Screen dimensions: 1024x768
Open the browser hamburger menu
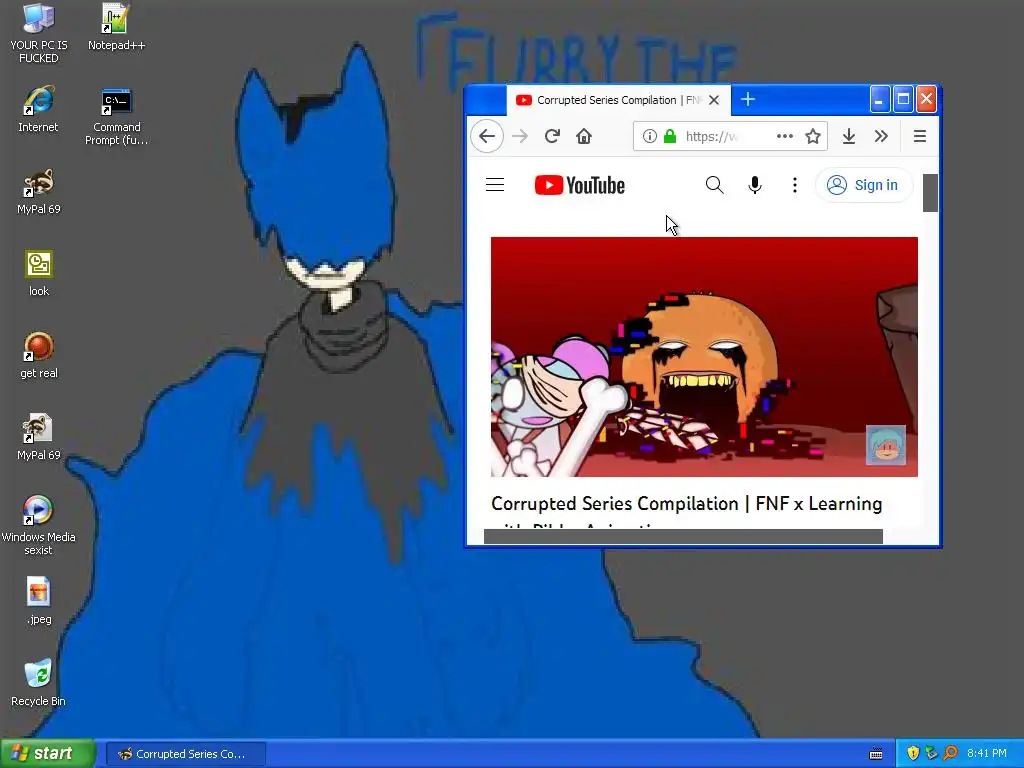[920, 136]
